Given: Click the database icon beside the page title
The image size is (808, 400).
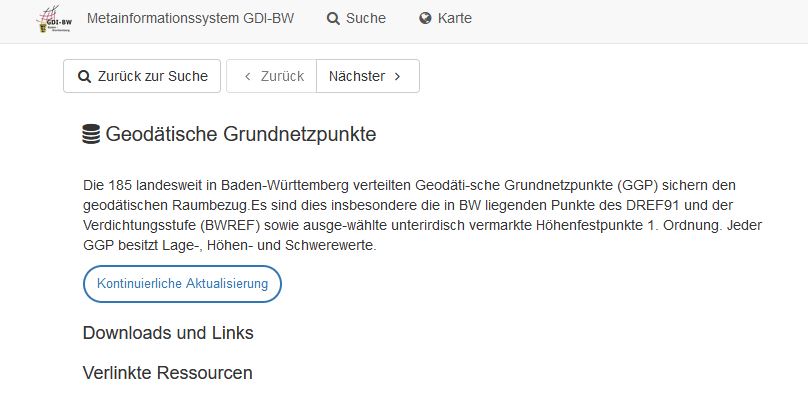Looking at the screenshot, I should (x=91, y=134).
